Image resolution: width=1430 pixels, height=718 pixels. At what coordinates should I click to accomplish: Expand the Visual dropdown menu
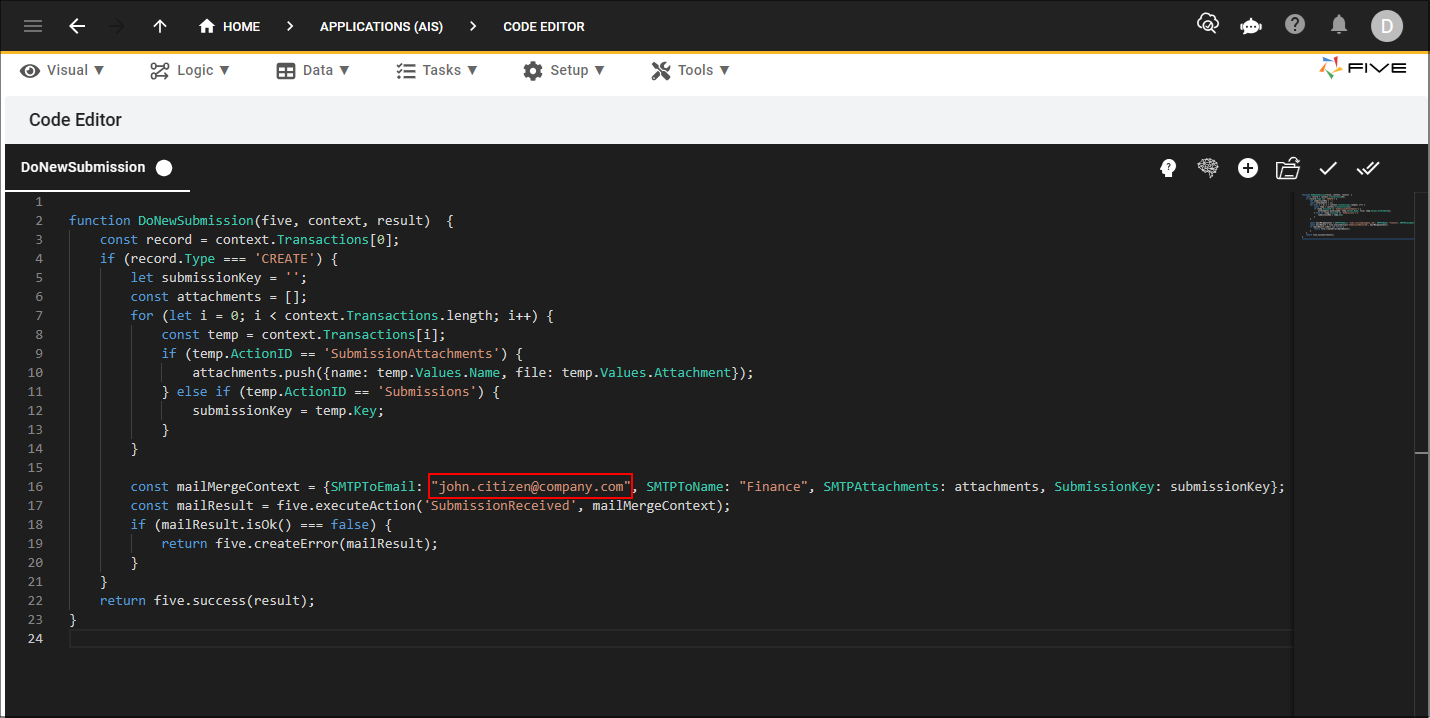pyautogui.click(x=62, y=70)
